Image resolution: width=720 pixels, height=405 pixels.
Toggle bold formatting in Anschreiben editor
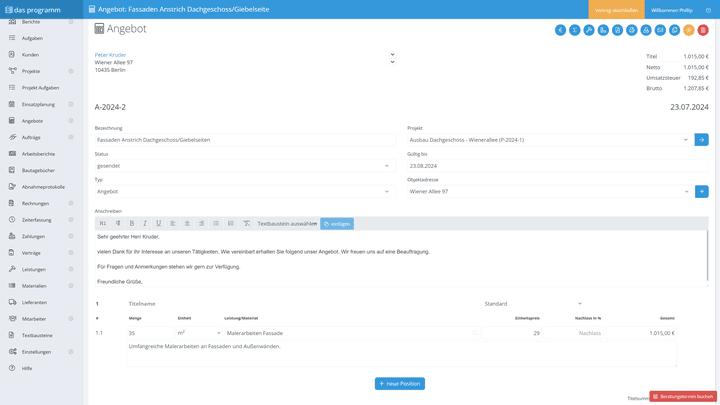(x=131, y=224)
